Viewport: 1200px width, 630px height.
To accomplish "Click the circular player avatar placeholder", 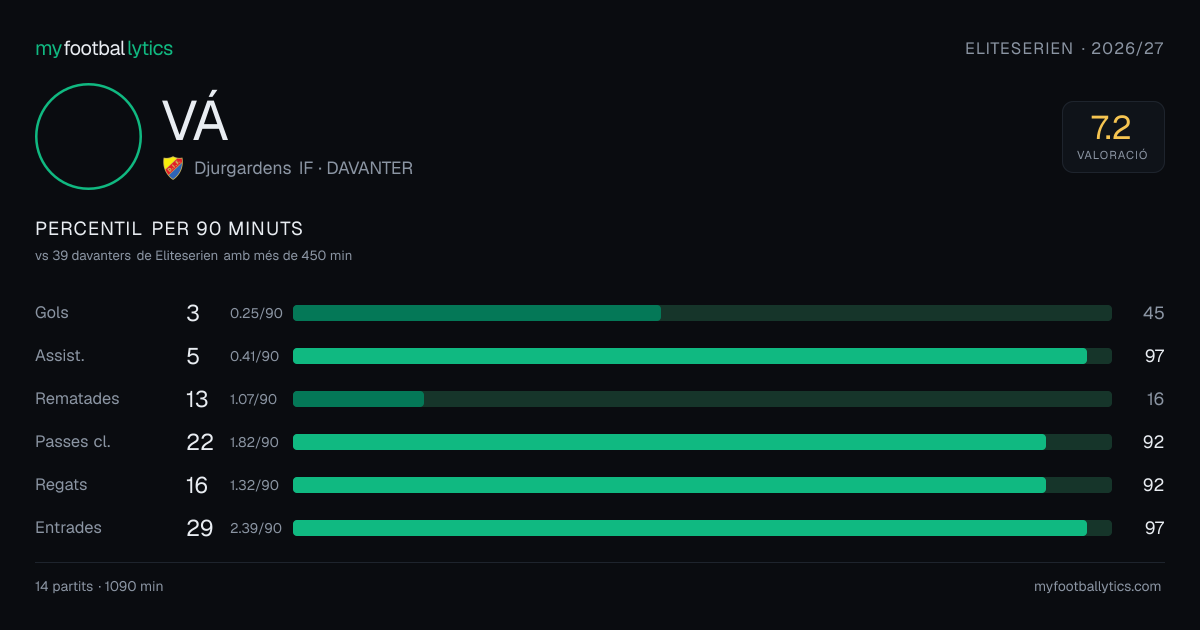I will 88,136.
